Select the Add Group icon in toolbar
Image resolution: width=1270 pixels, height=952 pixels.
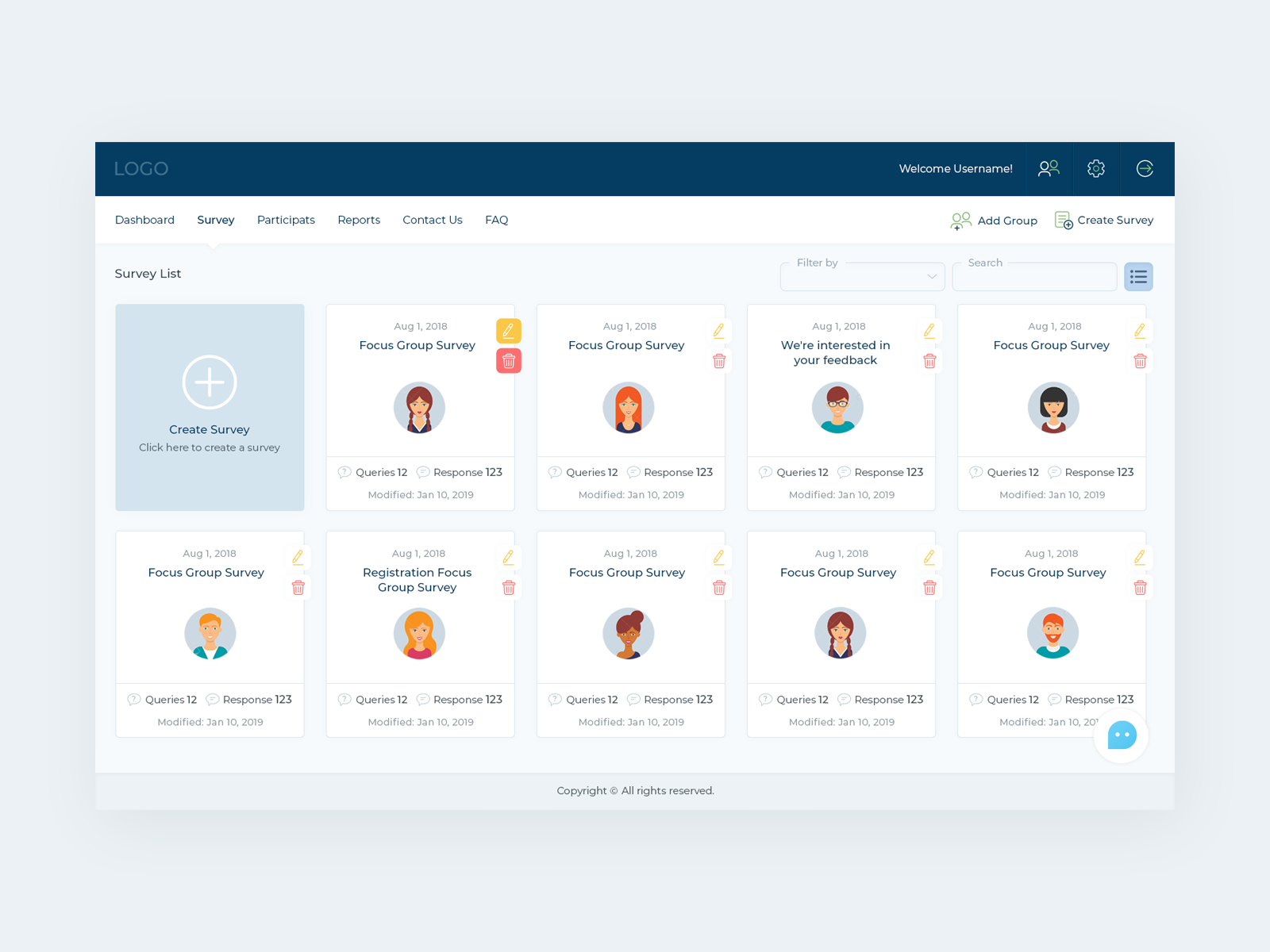[x=961, y=221]
